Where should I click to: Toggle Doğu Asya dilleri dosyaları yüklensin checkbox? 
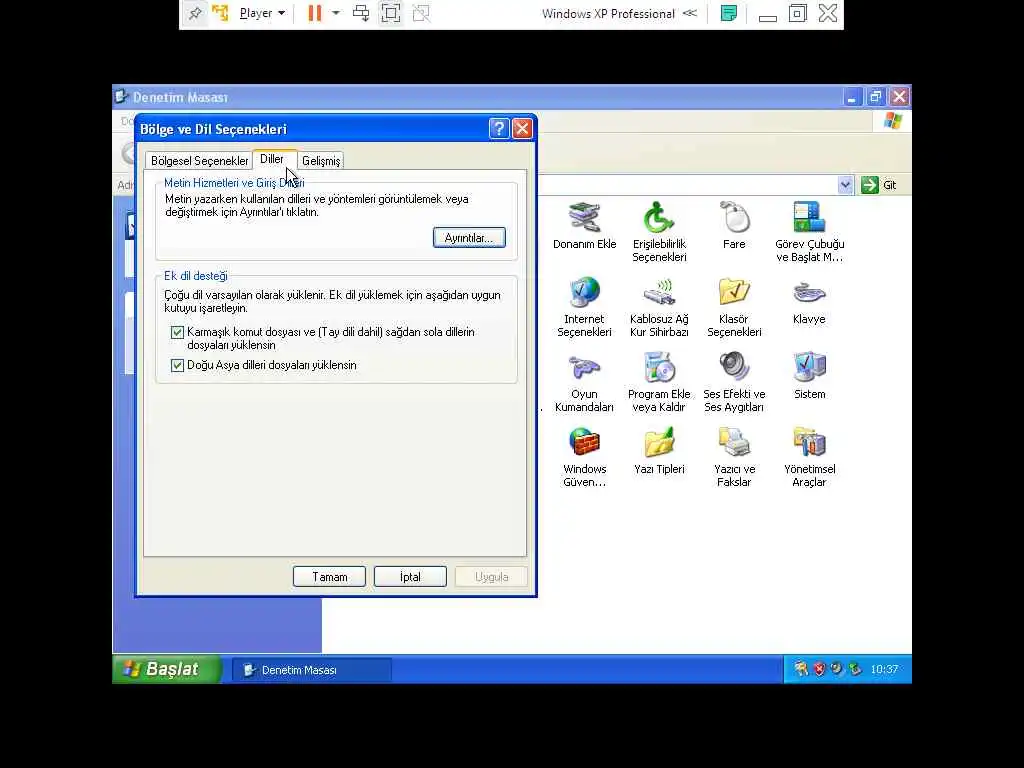point(177,365)
